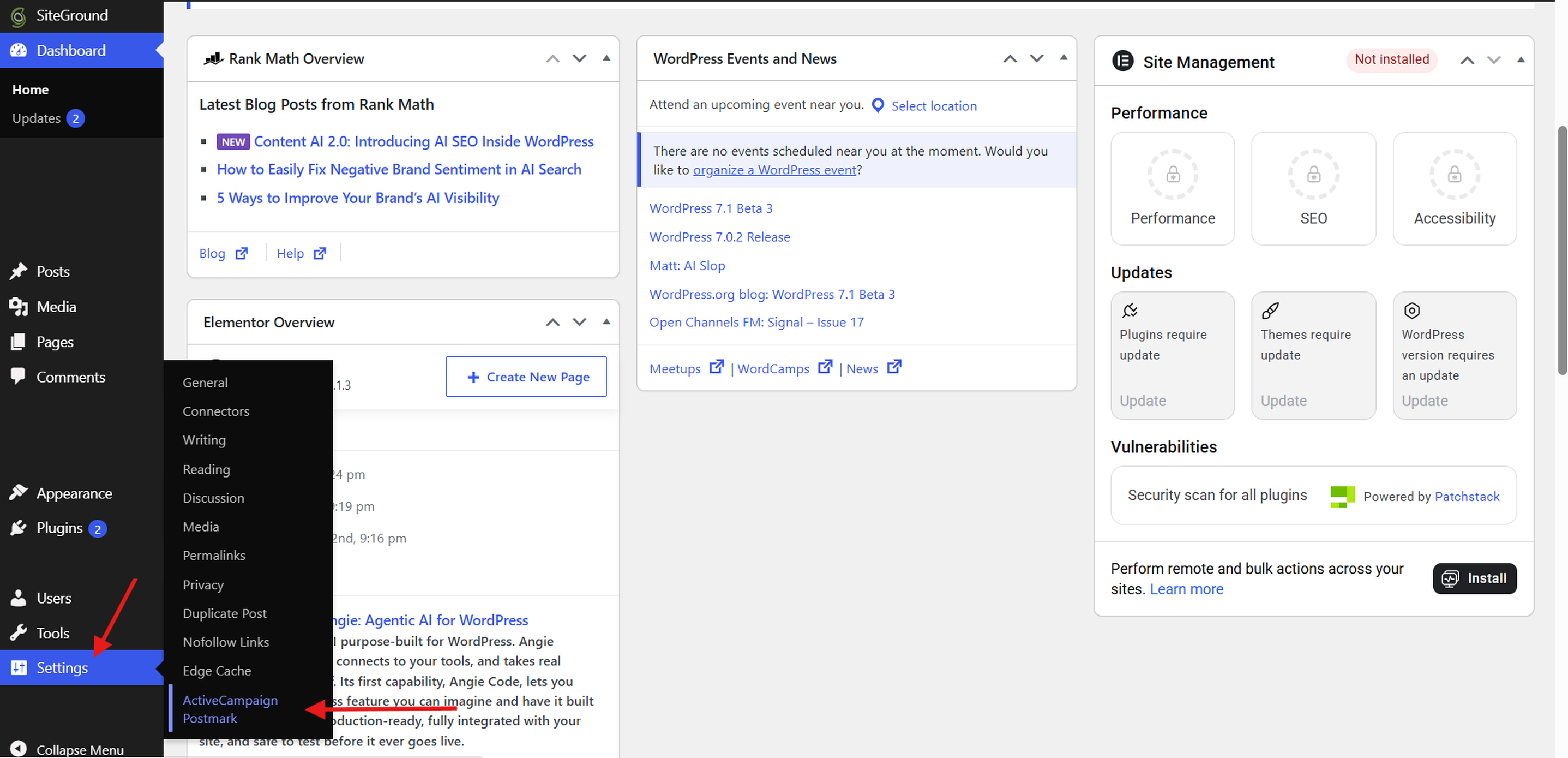Open General settings from the submenu
Viewport: 1568px width, 758px height.
[205, 383]
